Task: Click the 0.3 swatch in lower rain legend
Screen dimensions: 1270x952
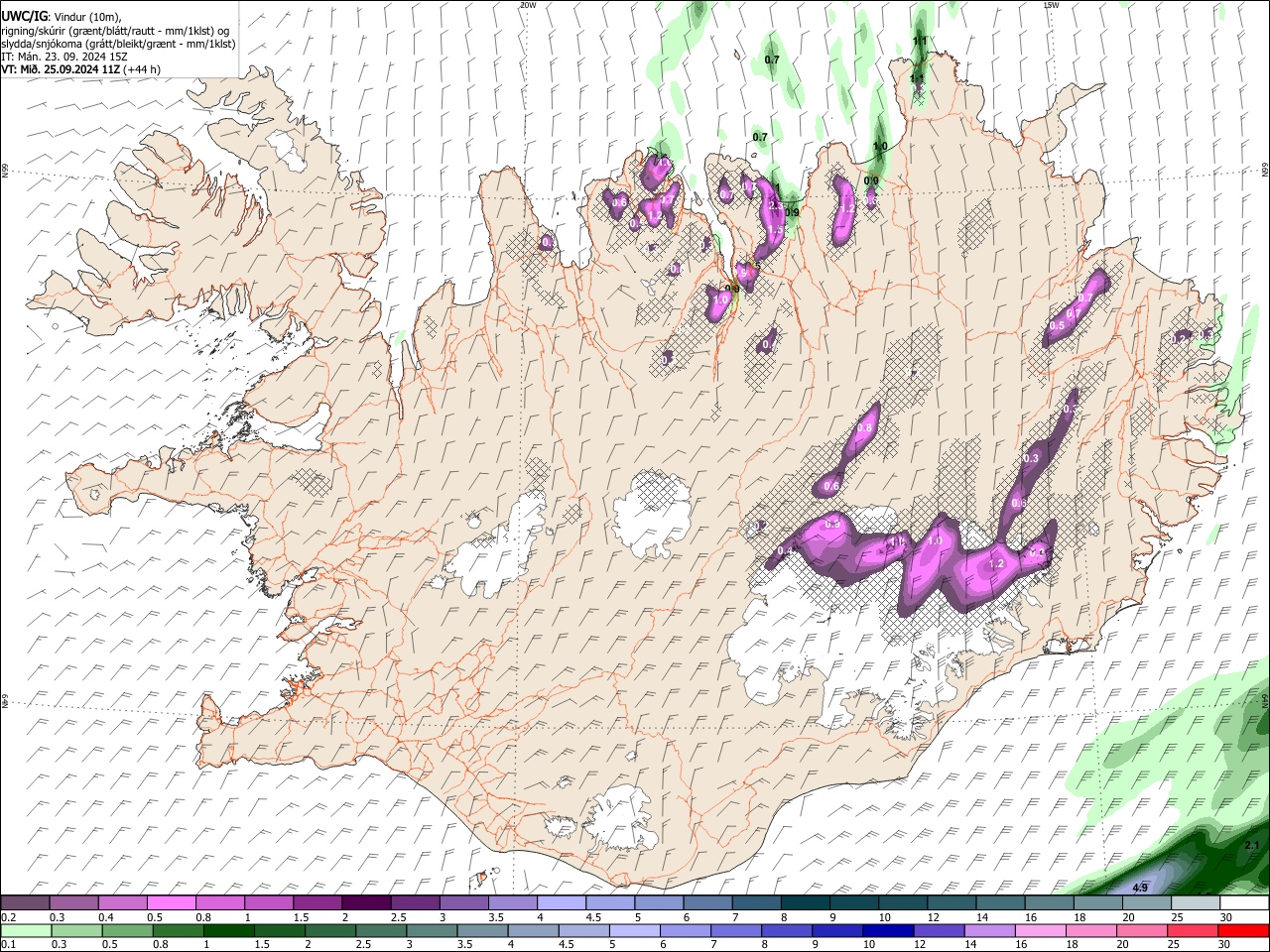Action: (76, 930)
